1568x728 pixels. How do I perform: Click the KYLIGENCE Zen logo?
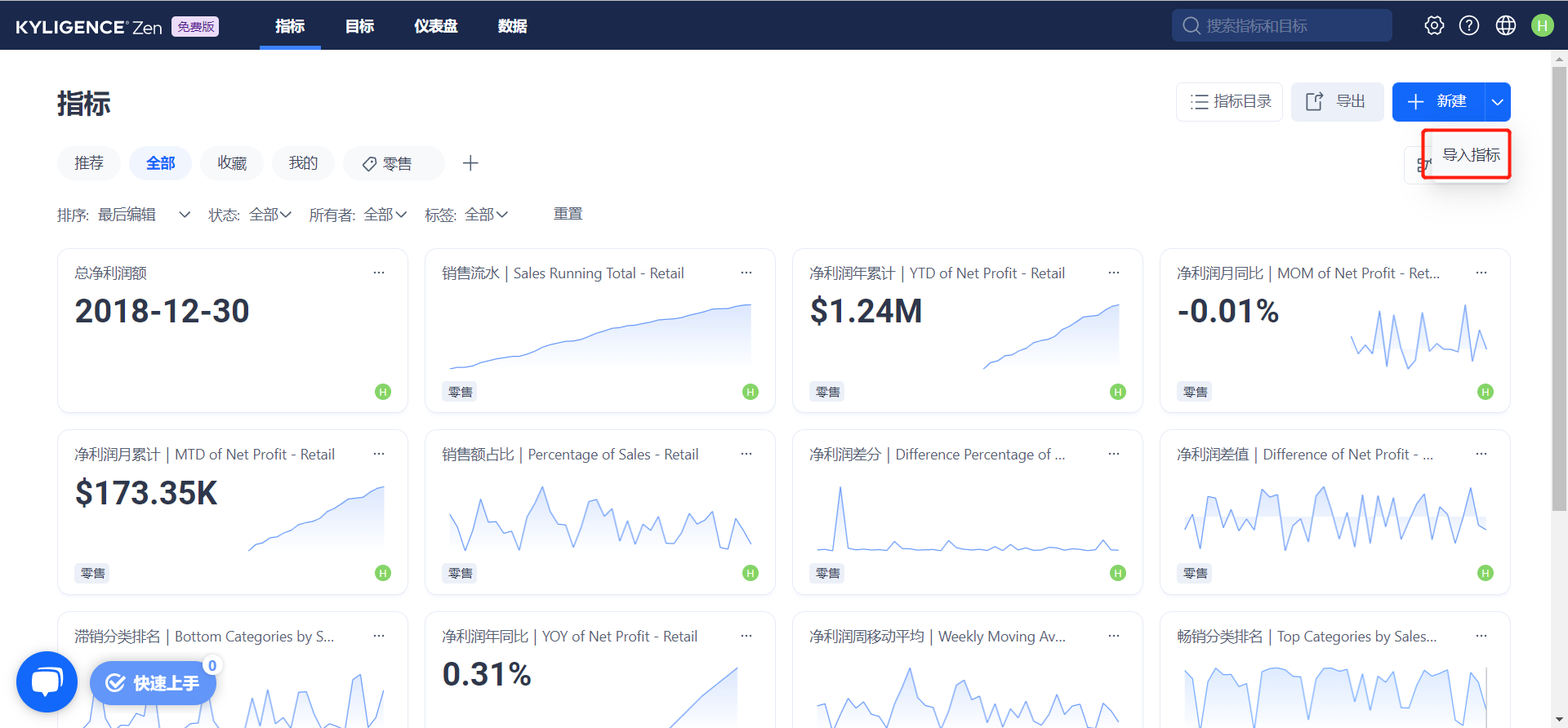[x=89, y=27]
